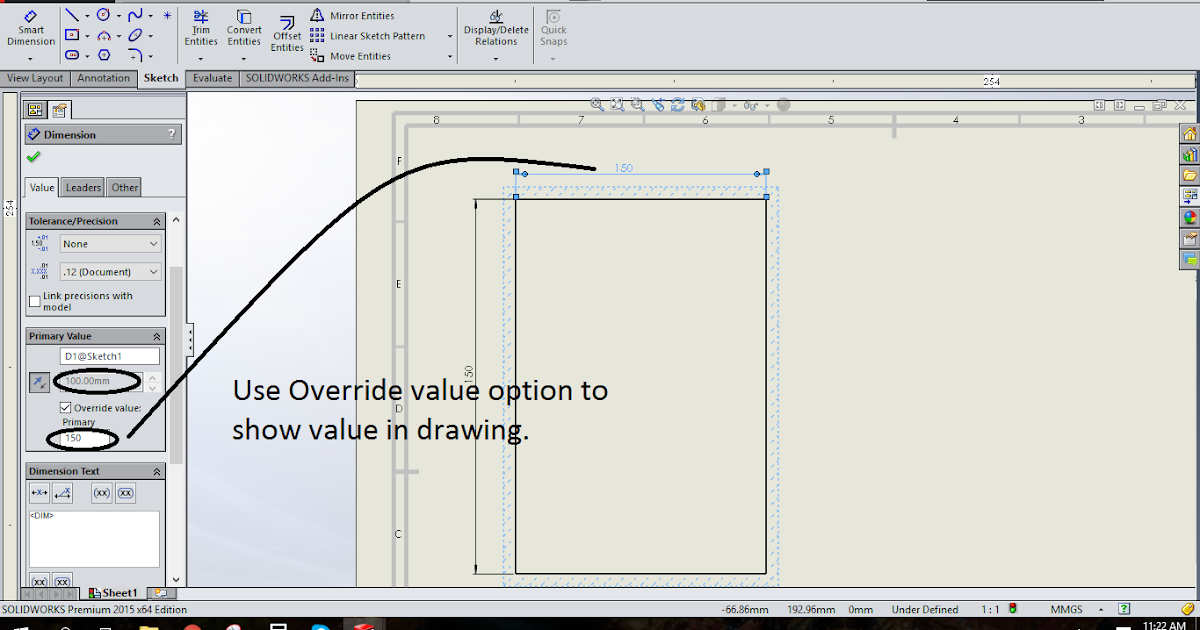The width and height of the screenshot is (1200, 630).
Task: Open the tolerance type dropdown showing None
Action: pyautogui.click(x=109, y=243)
